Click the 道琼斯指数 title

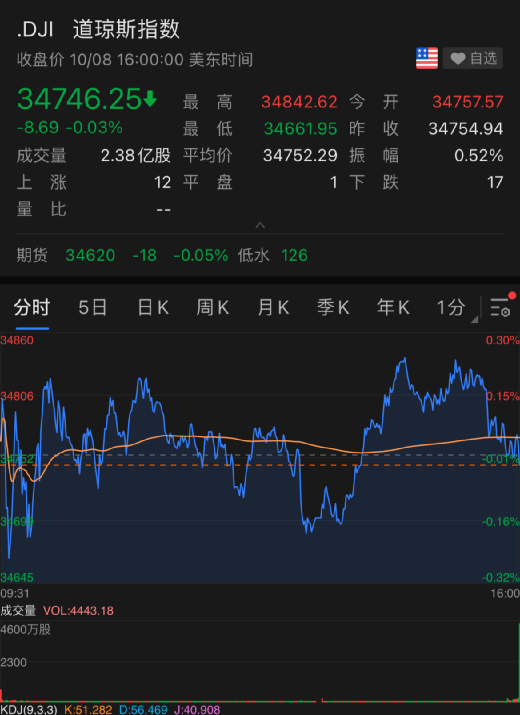click(126, 30)
